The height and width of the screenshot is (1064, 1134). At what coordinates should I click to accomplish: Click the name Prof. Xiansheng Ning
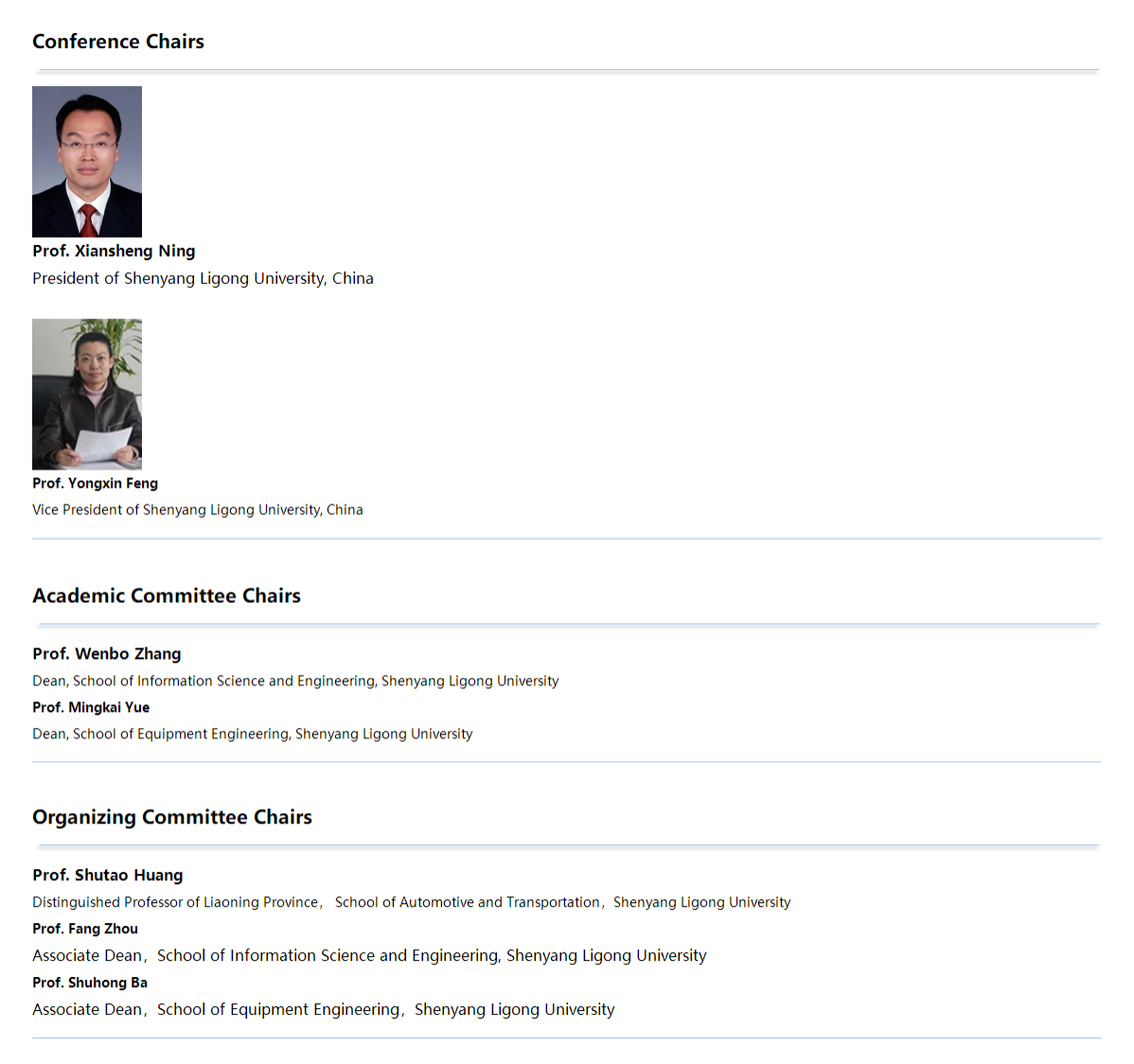coord(114,251)
